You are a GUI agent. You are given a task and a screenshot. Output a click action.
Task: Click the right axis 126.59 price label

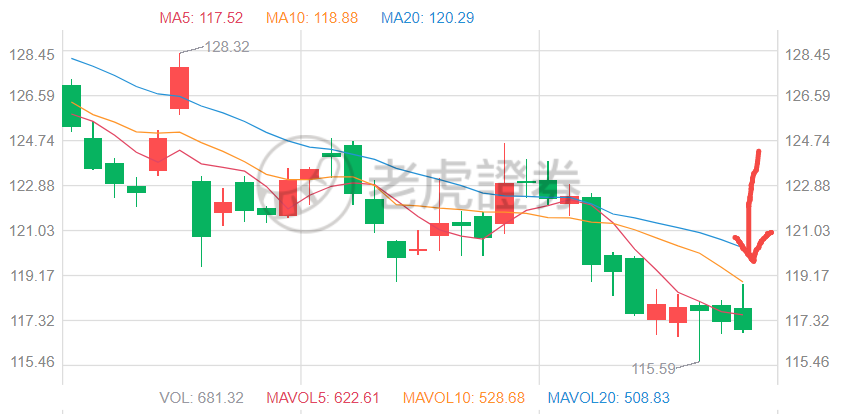(x=807, y=96)
